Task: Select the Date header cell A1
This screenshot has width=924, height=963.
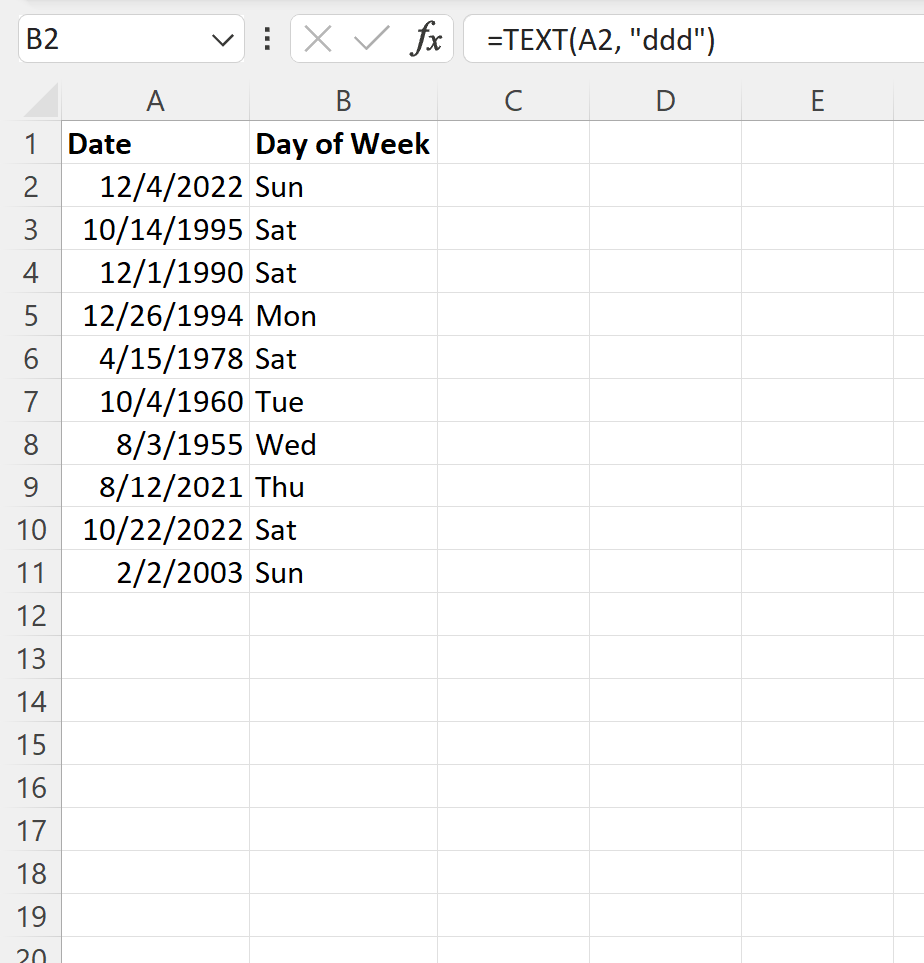Action: 155,144
